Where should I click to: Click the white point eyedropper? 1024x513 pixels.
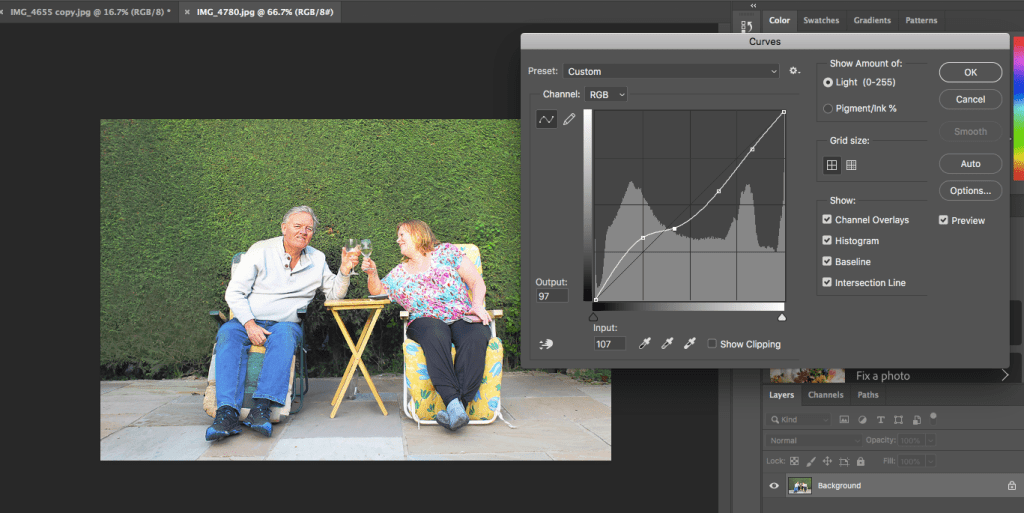point(689,343)
